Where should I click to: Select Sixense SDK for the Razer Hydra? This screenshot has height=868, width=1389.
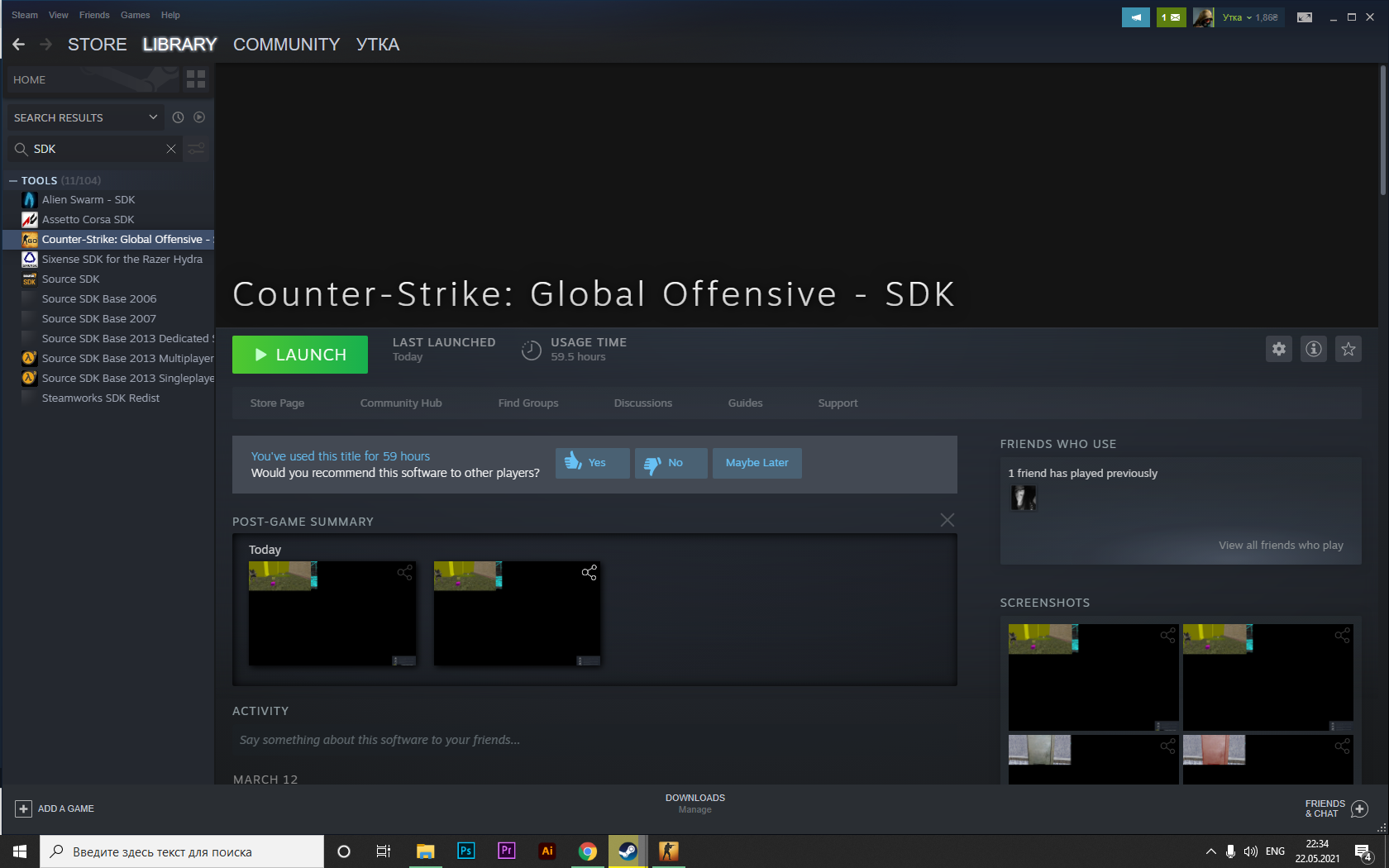[108, 260]
